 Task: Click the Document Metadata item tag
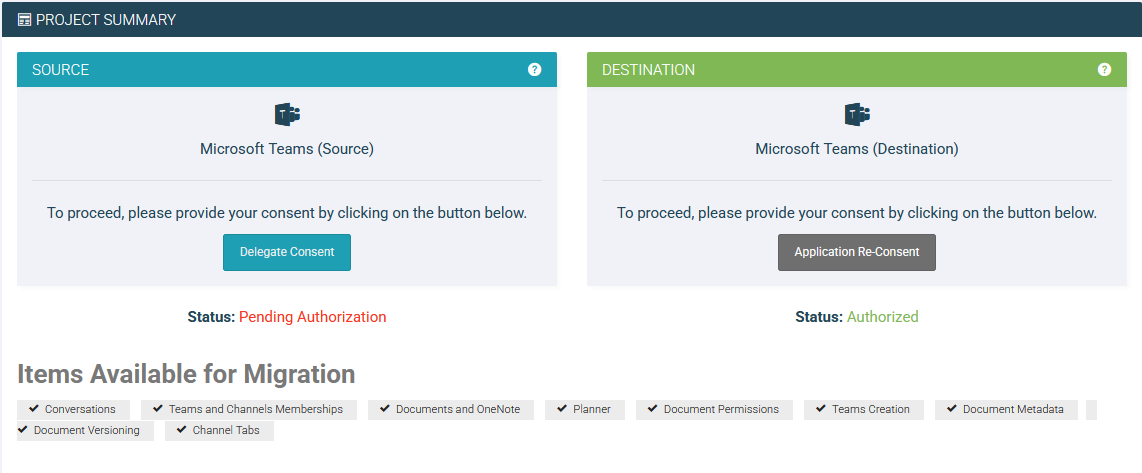click(1006, 409)
